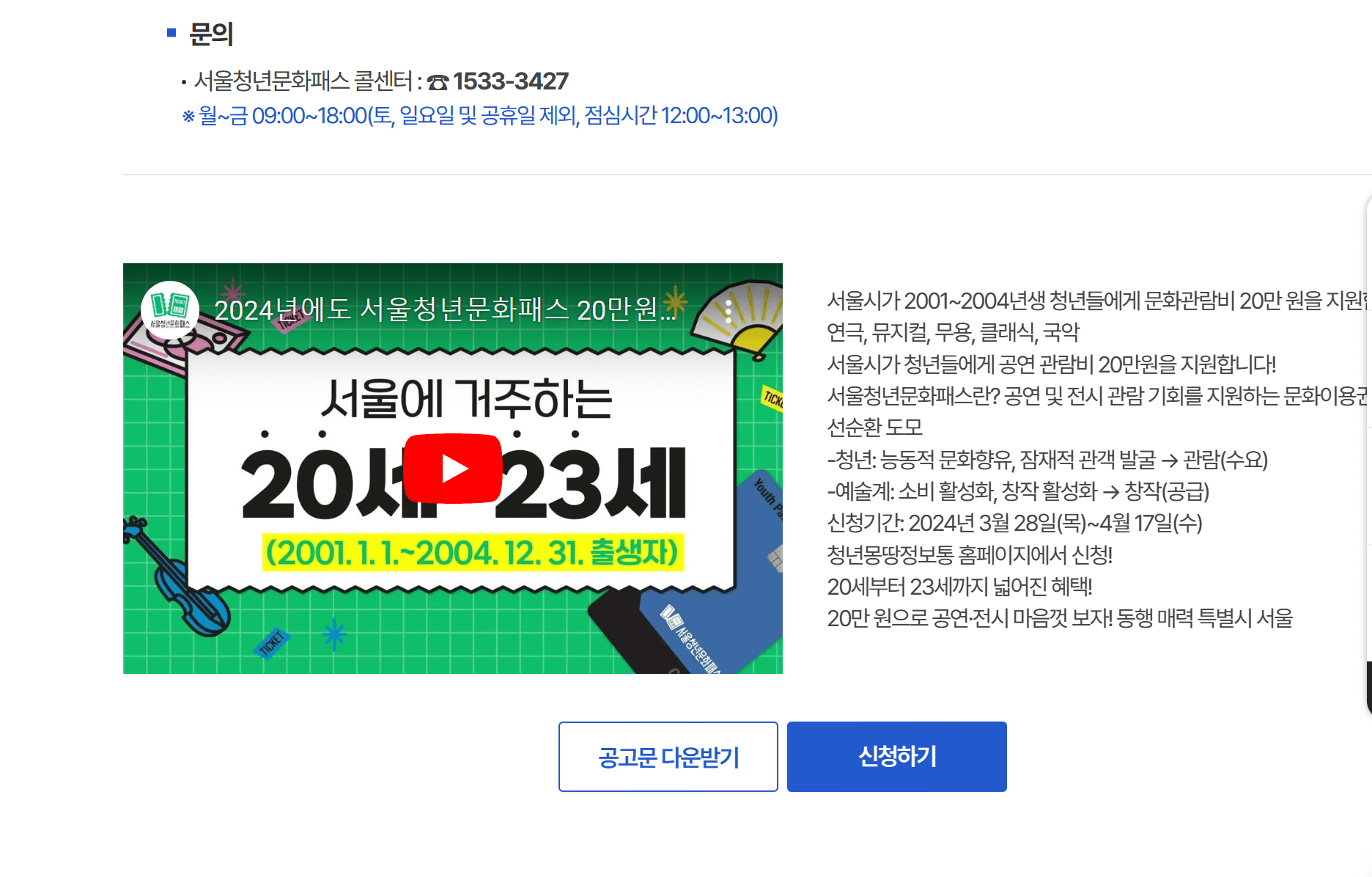The image size is (1372, 877).
Task: Click the 청년몽땅정보통 홈페이지에서 신청 line
Action: tap(970, 555)
